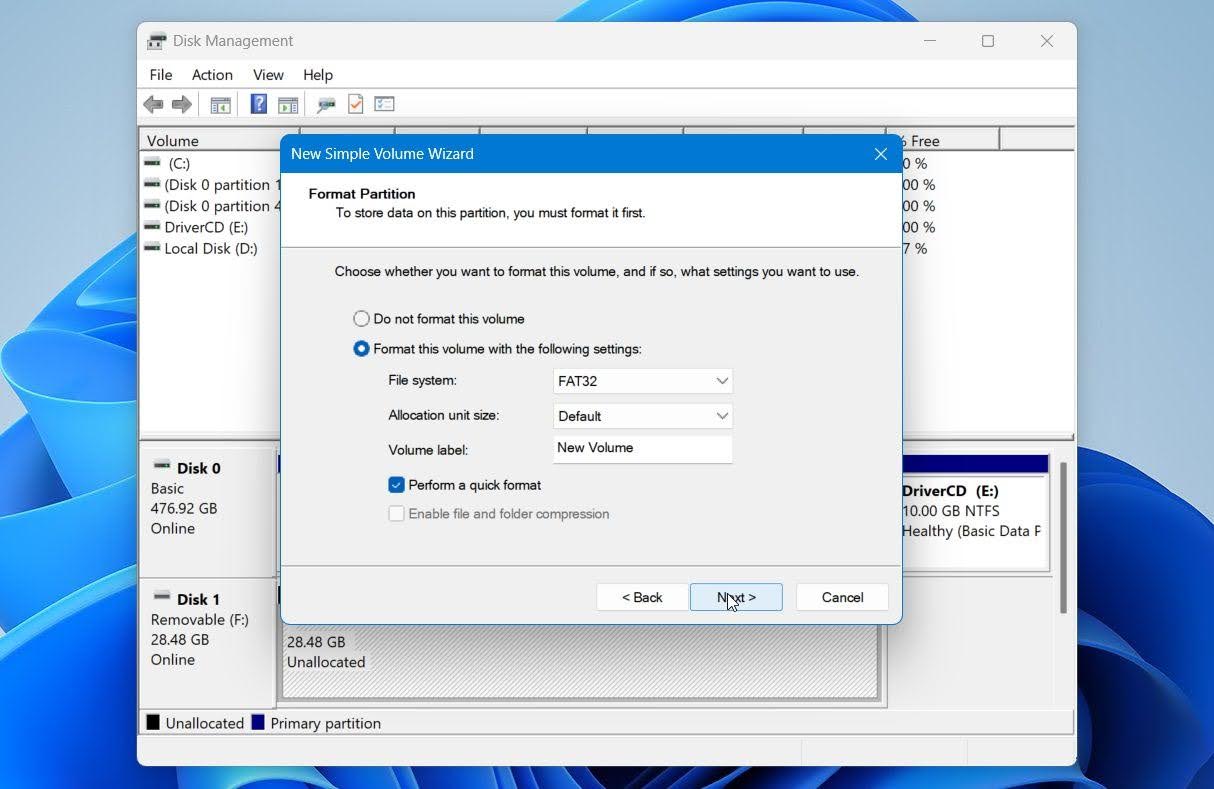Click the Back button in the wizard

(642, 597)
